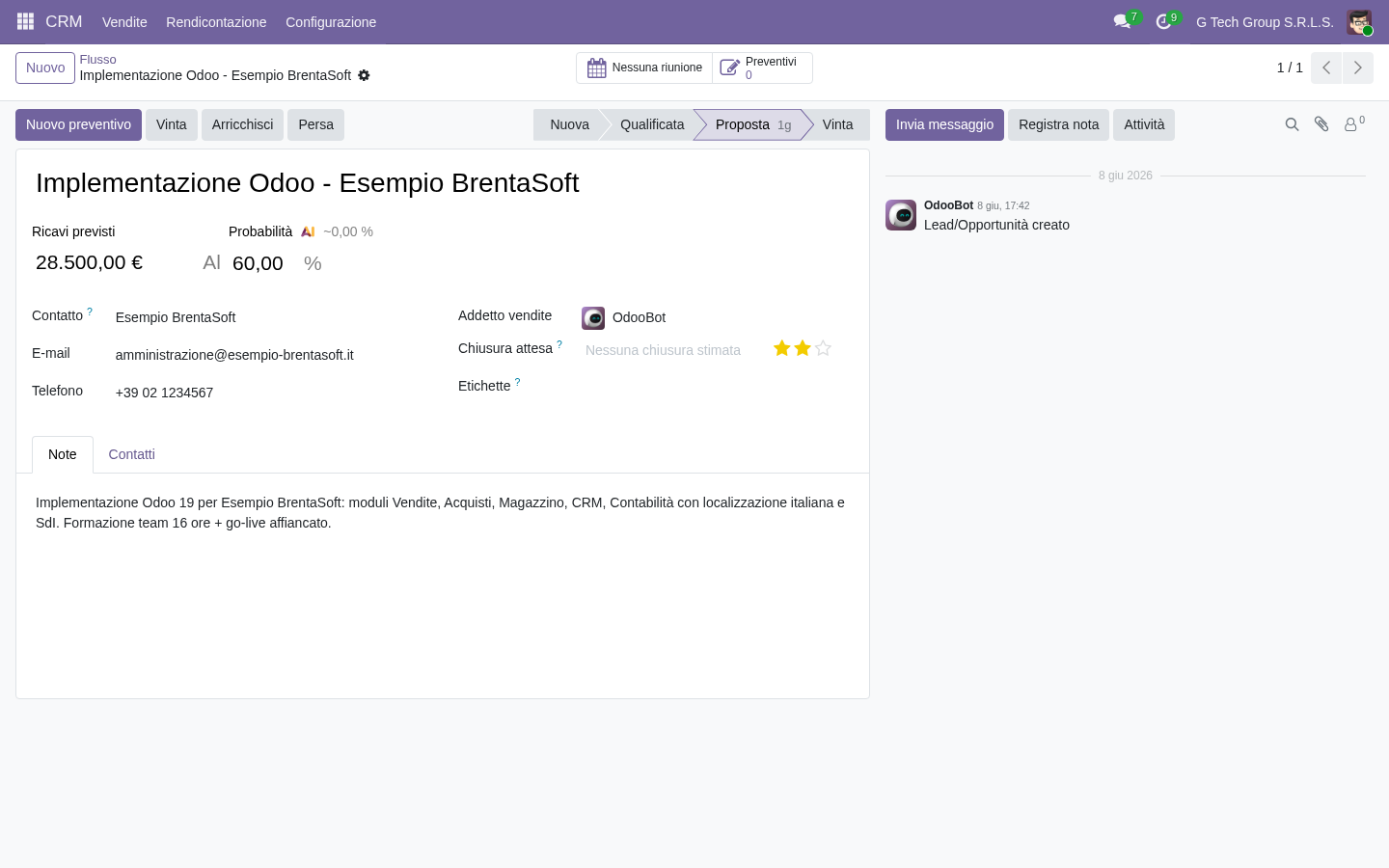Click the calendar icon for Nessuna riunione
1389x868 pixels.
tap(597, 68)
